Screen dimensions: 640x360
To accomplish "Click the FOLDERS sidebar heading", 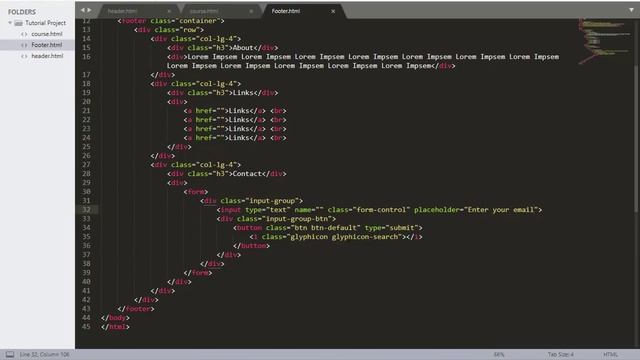I will pos(22,12).
